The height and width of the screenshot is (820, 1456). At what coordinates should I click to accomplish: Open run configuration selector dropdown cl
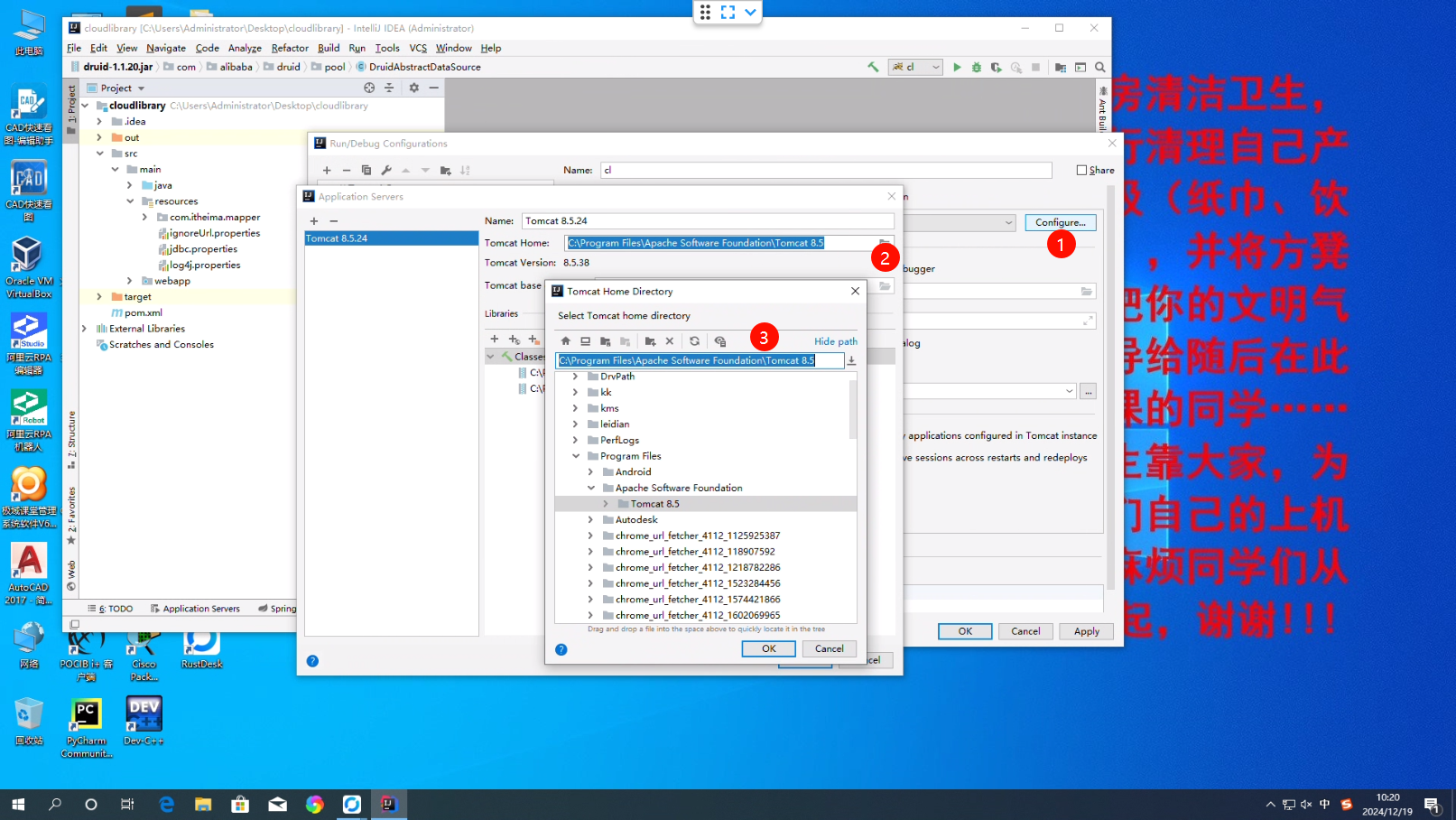click(x=916, y=67)
